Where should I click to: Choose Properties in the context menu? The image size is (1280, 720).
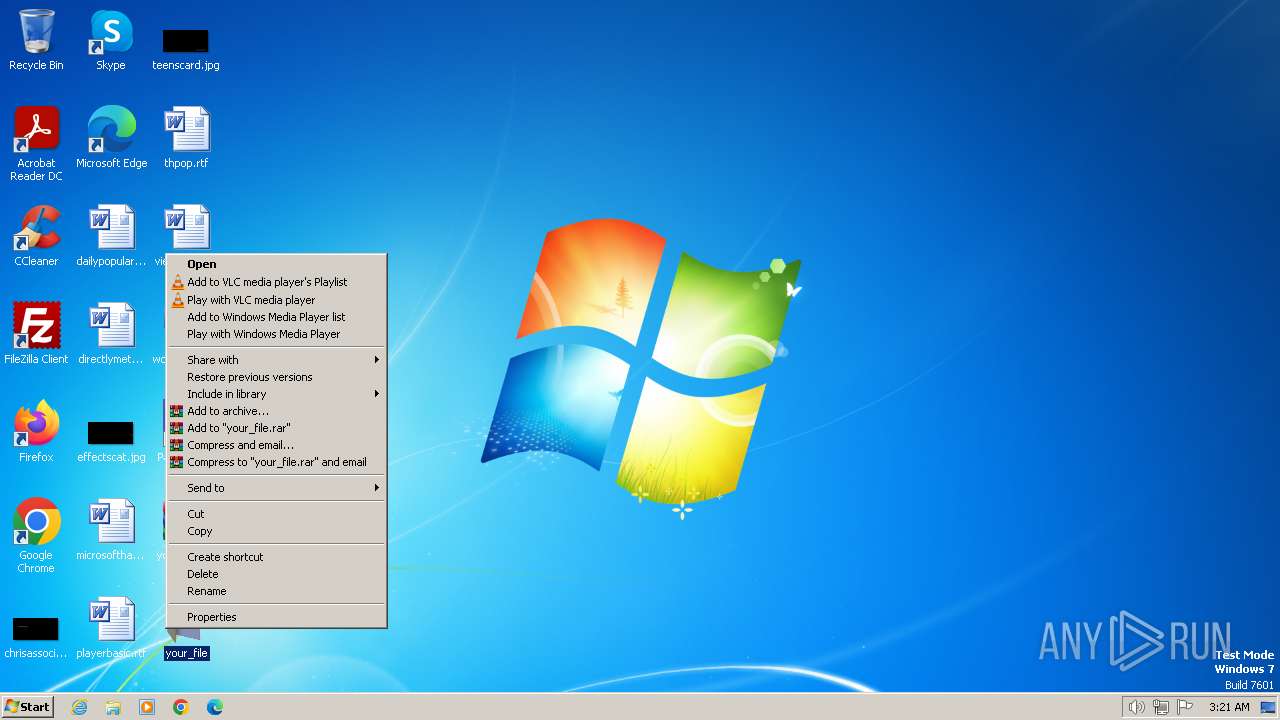click(276, 617)
